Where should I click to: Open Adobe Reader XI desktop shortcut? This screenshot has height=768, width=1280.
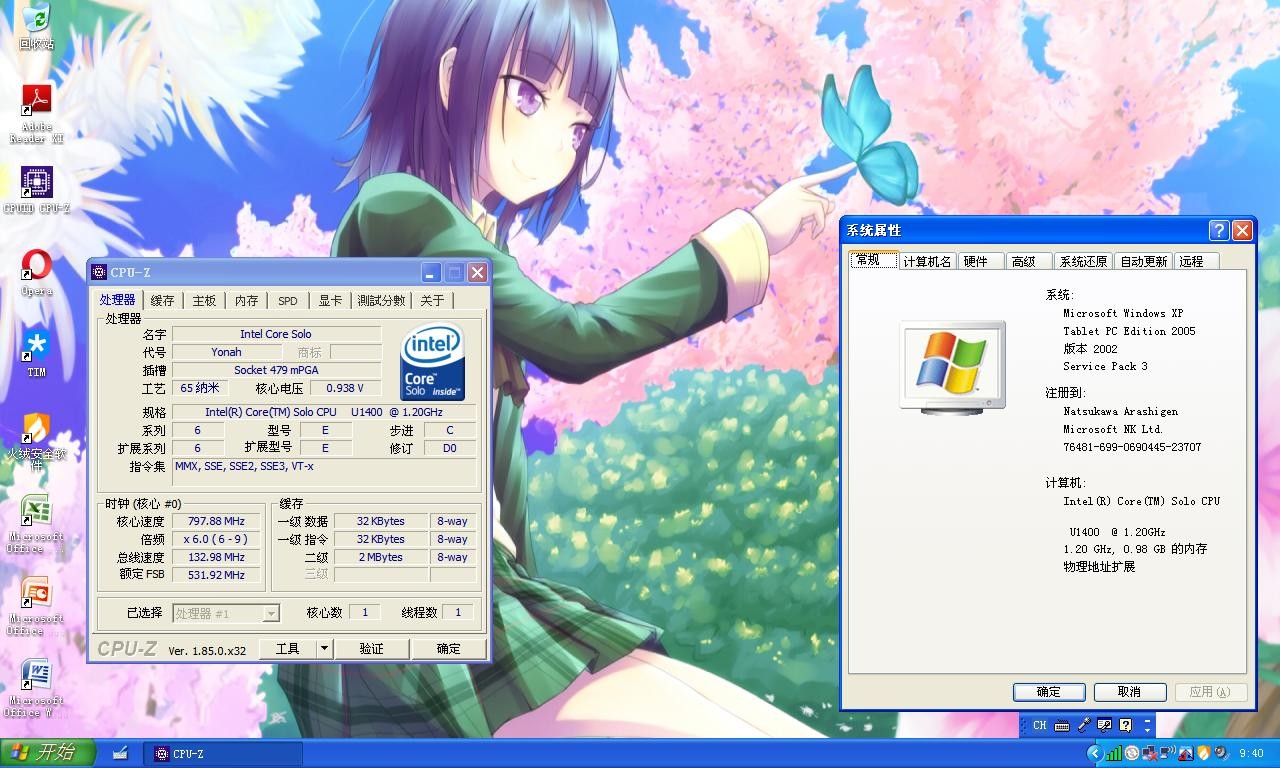coord(36,113)
